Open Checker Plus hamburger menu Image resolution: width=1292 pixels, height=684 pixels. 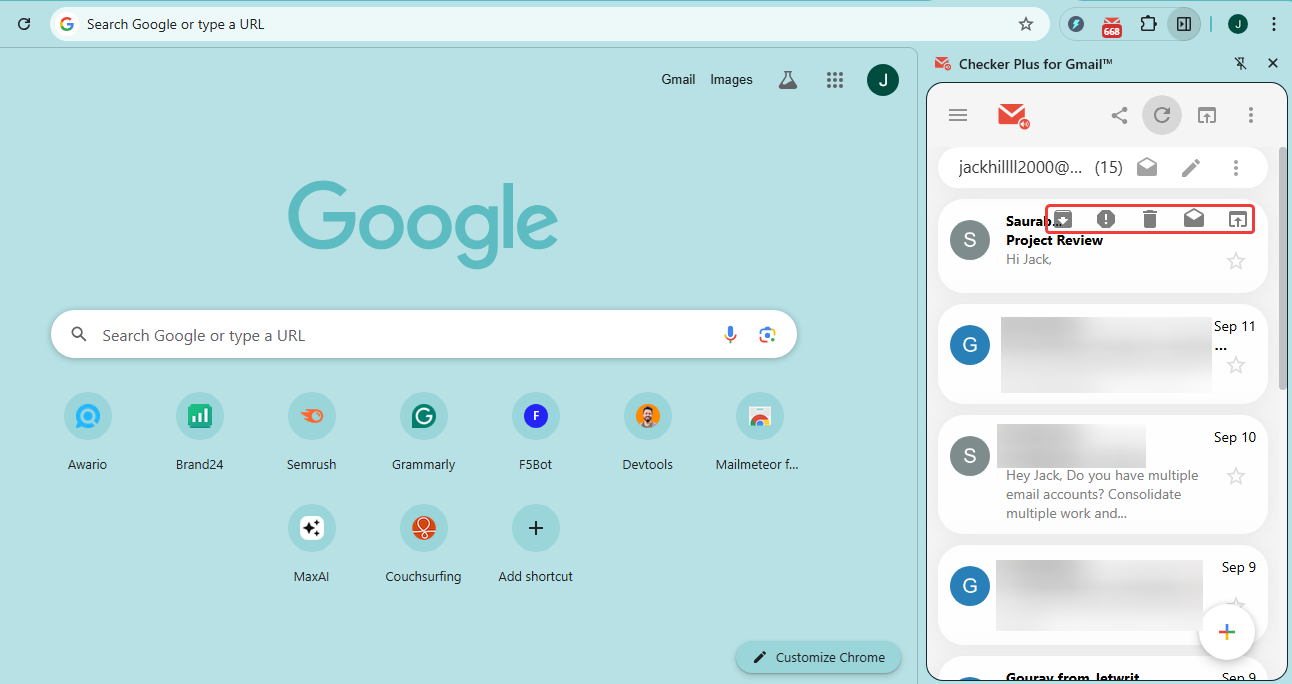(958, 115)
